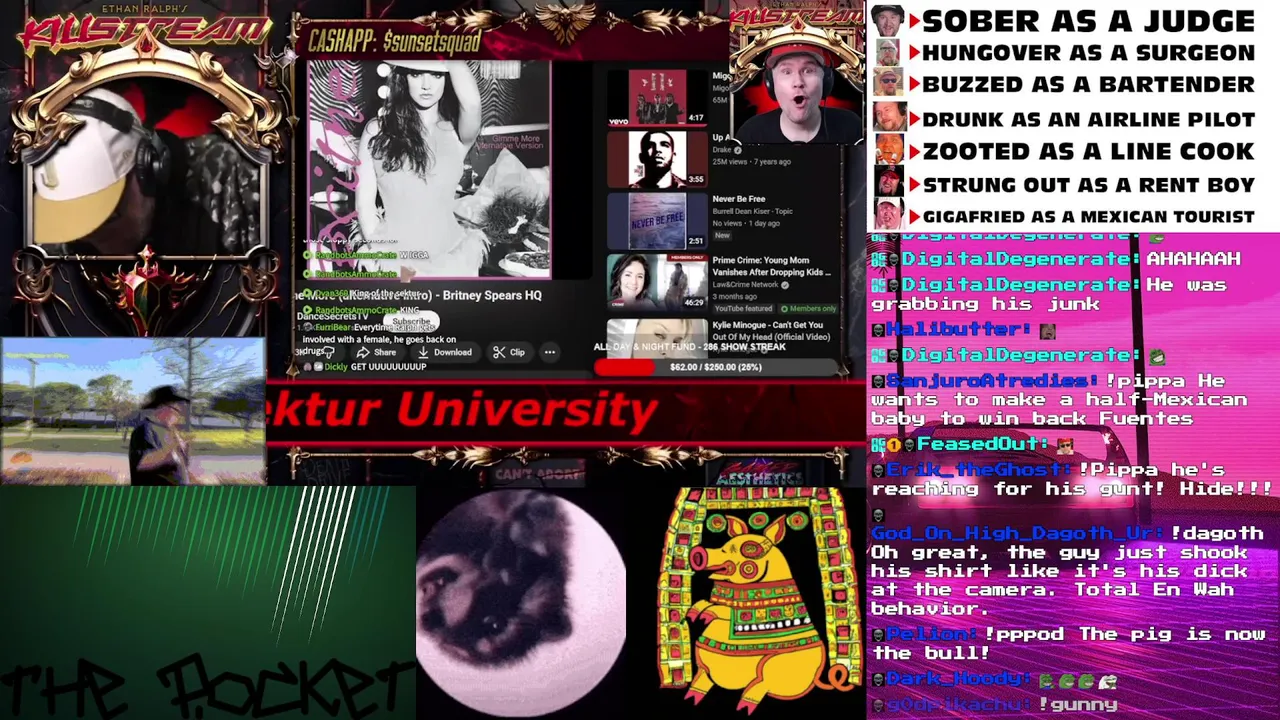Click the red arrow before ZOOTED AS A LINE COOK
Viewport: 1280px width, 720px height.
(x=913, y=152)
